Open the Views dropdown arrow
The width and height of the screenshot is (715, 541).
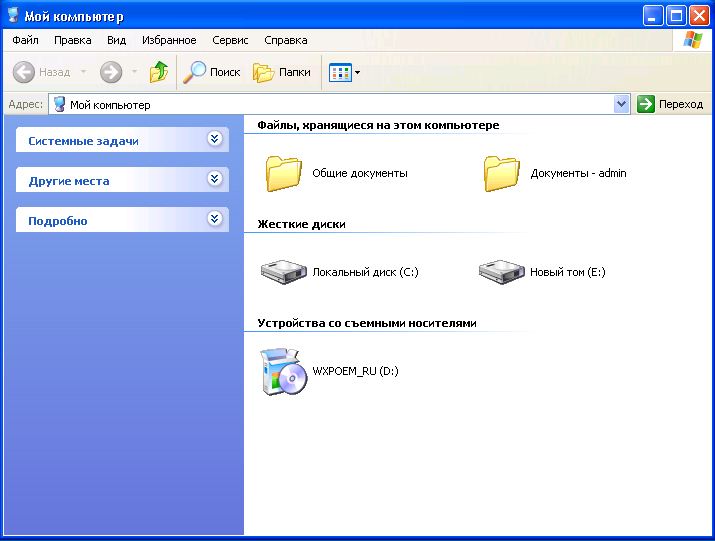click(358, 72)
